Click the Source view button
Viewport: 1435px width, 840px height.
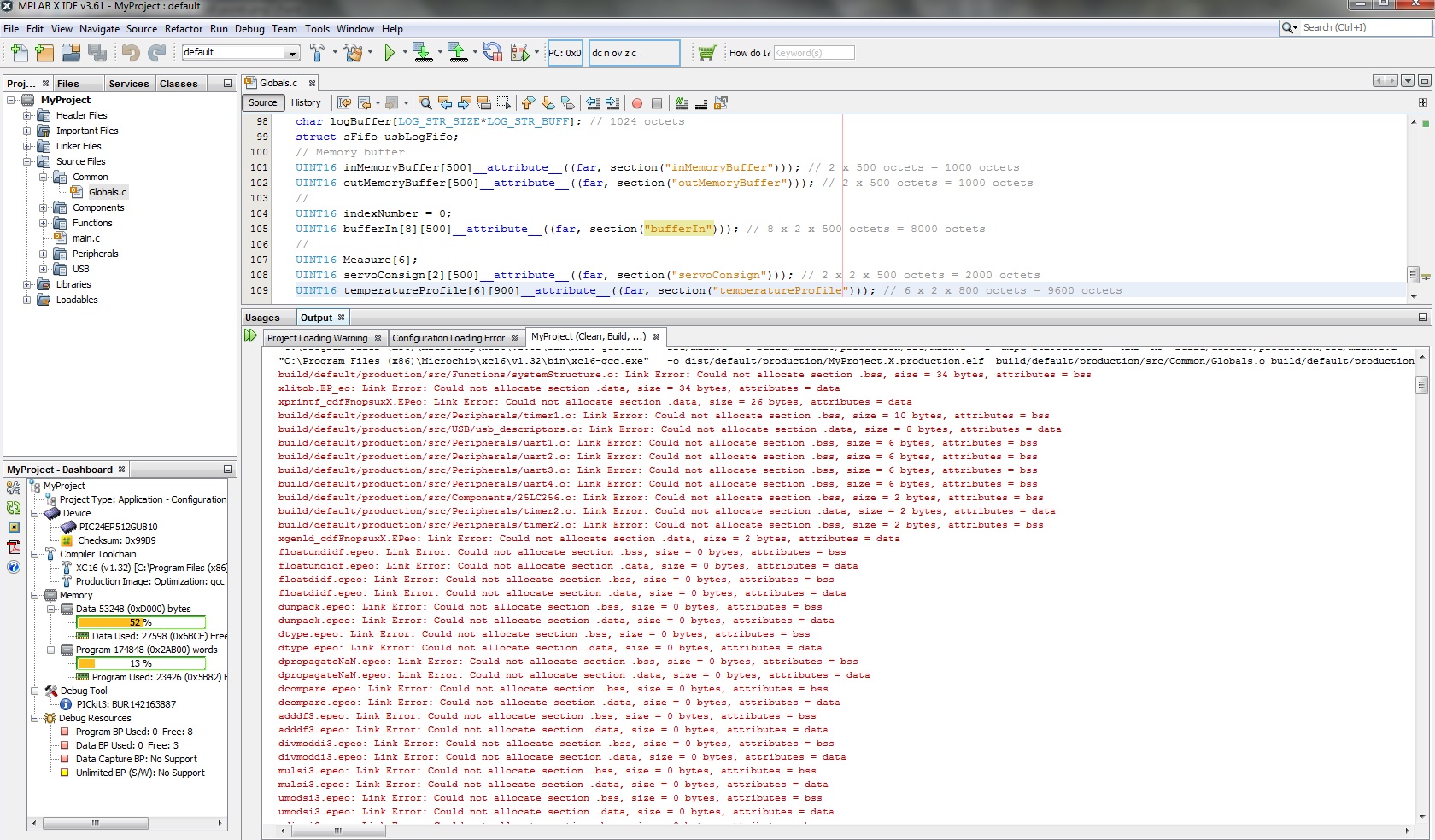[x=263, y=103]
